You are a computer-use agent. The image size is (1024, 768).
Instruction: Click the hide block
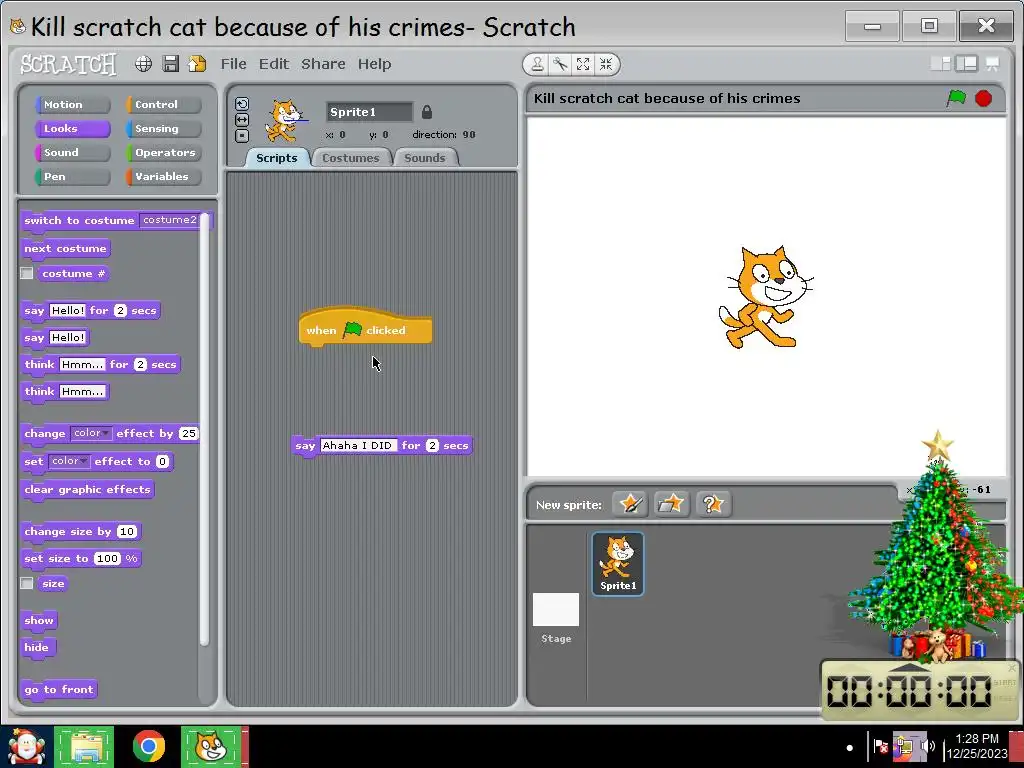click(x=37, y=648)
